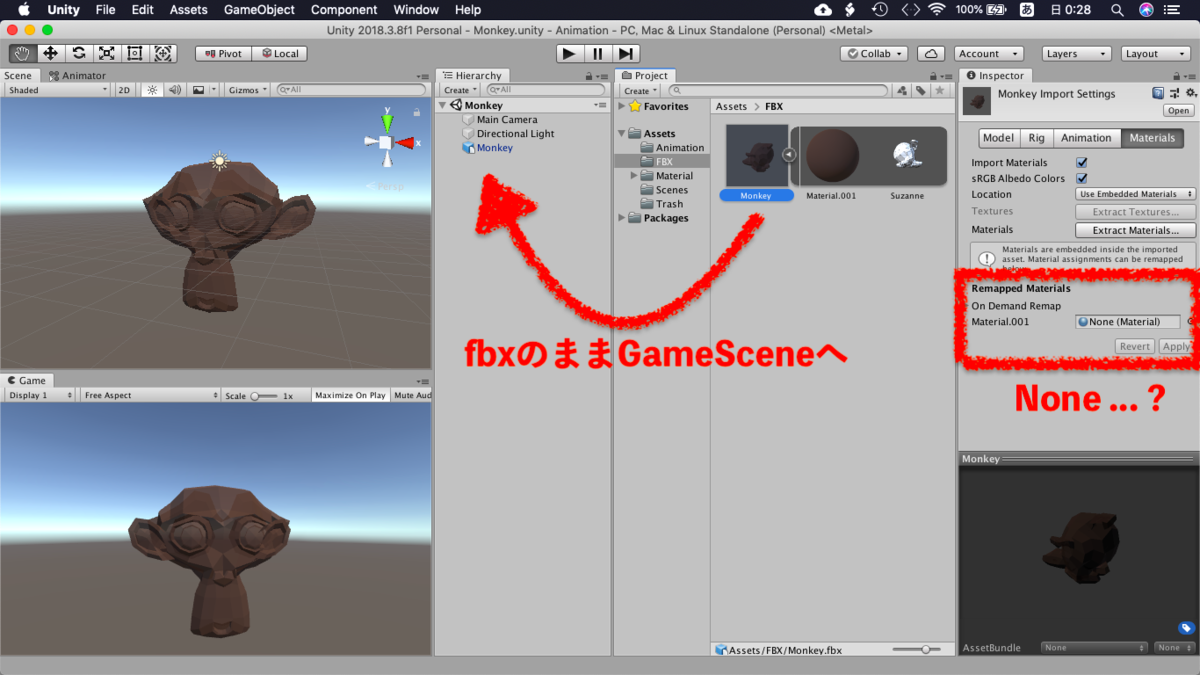The image size is (1200, 675).
Task: Click the Search by Label tag icon
Action: [920, 90]
